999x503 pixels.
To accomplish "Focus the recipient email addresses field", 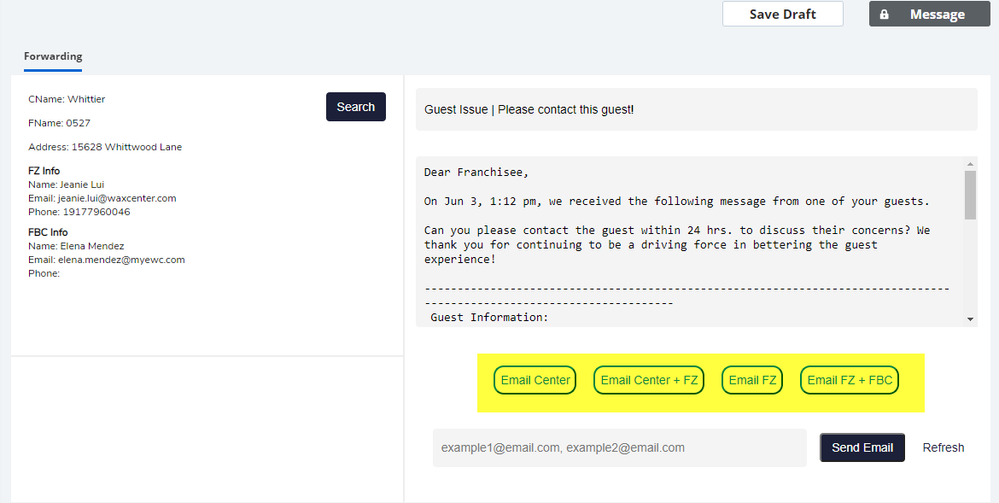I will point(619,448).
